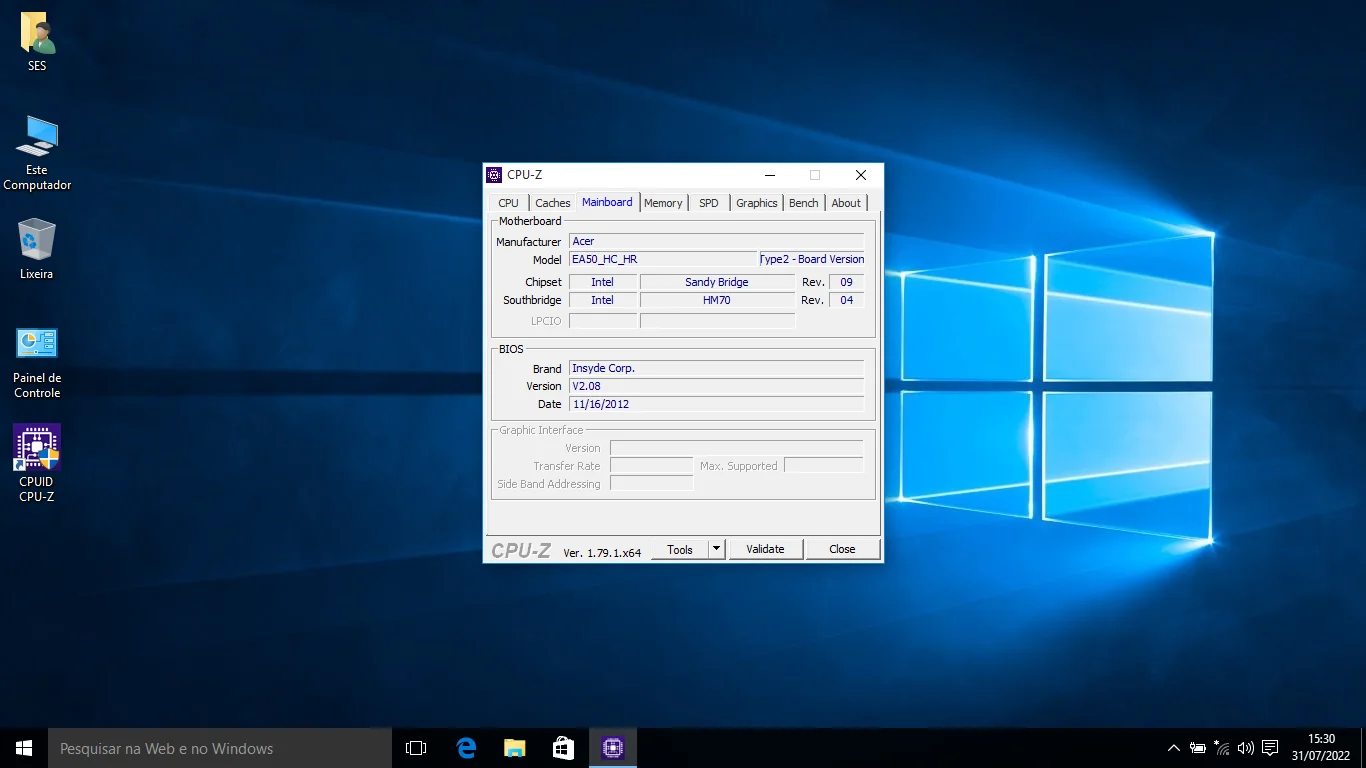Open the SES folder on desktop

tap(37, 36)
